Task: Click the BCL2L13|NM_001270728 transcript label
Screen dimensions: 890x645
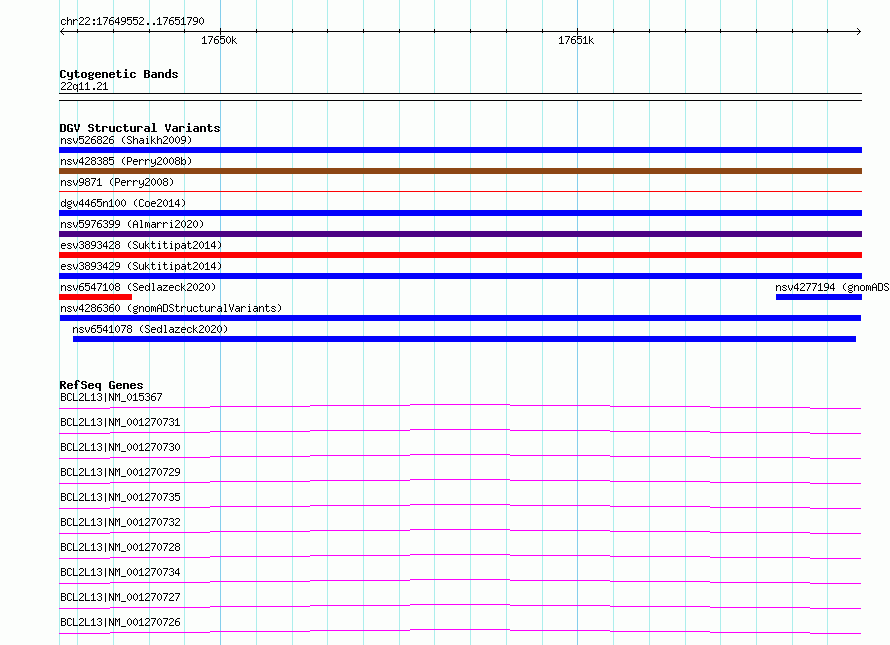Action: pos(120,547)
